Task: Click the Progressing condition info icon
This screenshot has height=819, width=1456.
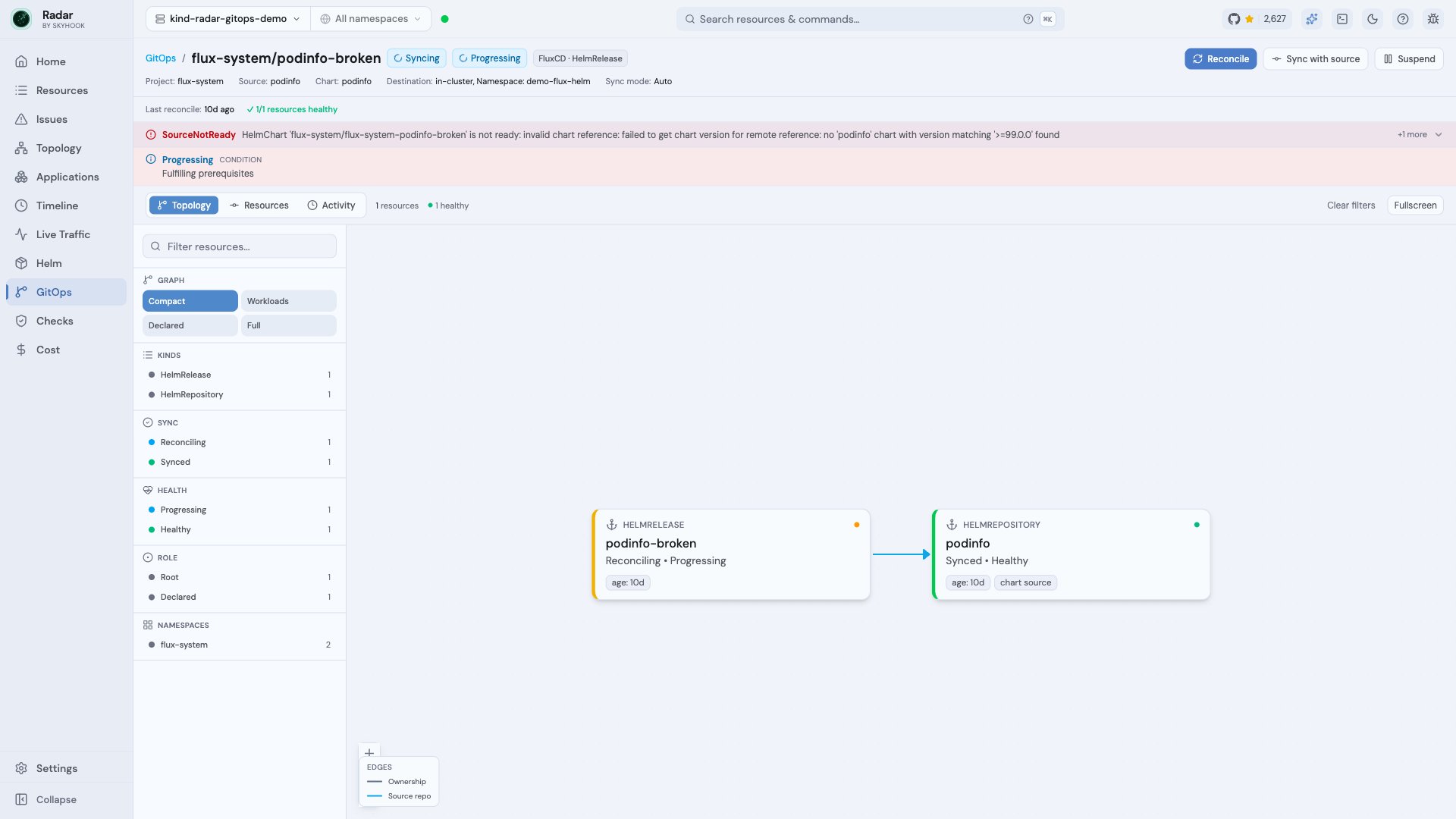Action: coord(151,159)
